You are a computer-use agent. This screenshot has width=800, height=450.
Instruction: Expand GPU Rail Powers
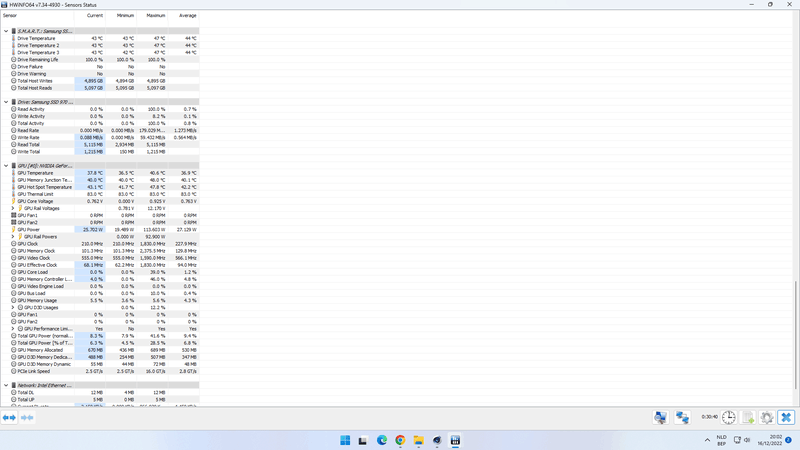coord(13,237)
